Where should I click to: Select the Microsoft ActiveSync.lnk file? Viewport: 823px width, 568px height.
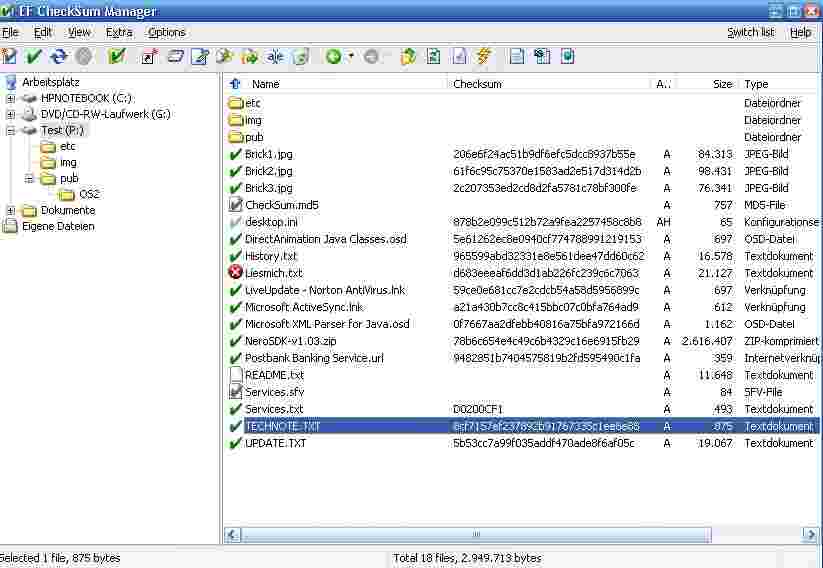(x=304, y=307)
